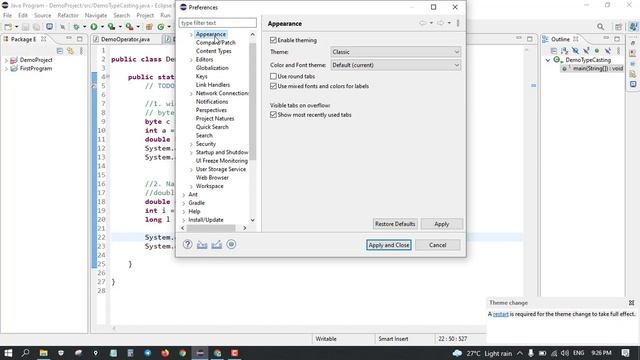Maximize the Outline view panel
Screen dimensions: 640x360
point(617,39)
